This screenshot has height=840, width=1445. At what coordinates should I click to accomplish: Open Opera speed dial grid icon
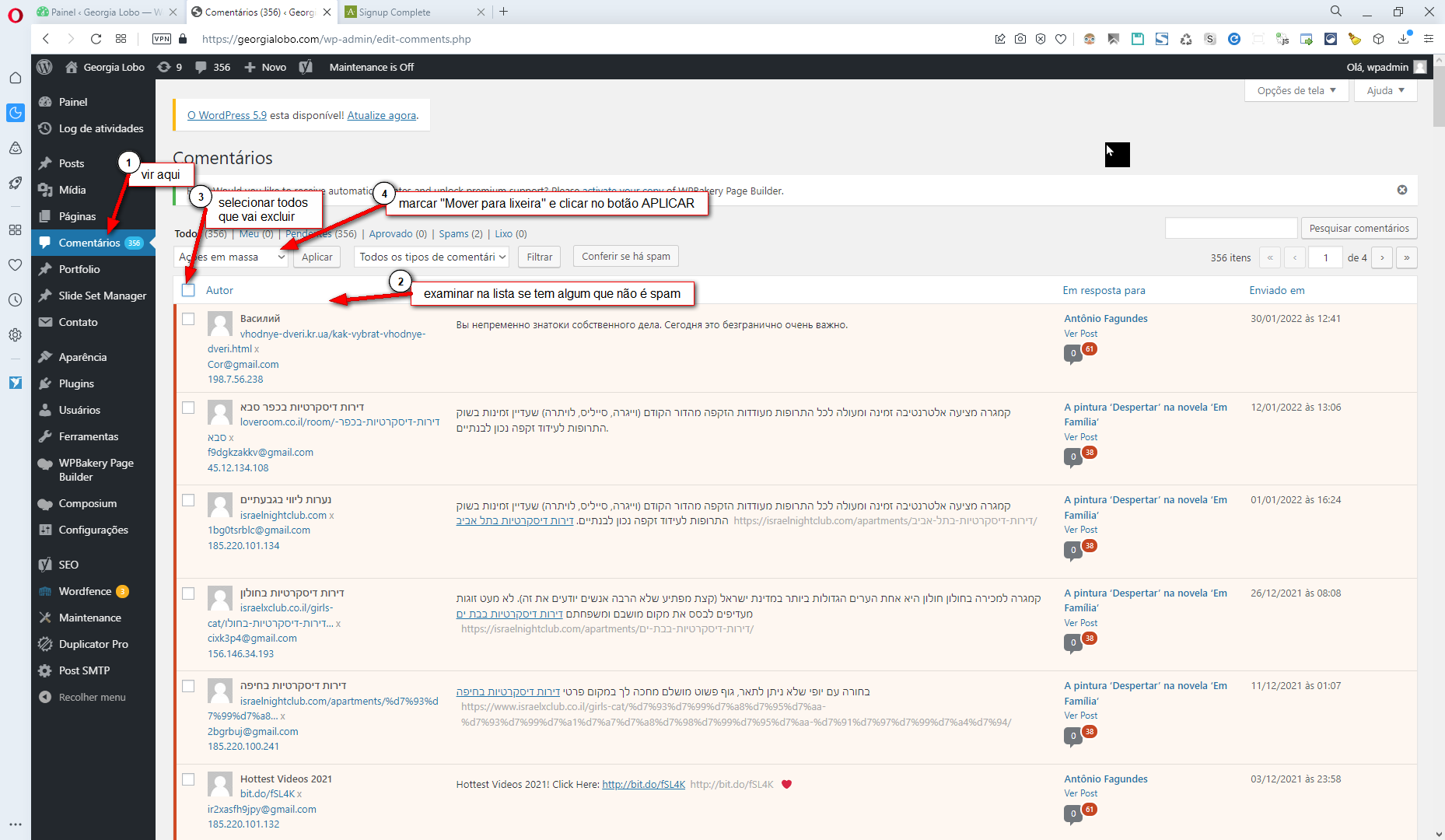(121, 39)
